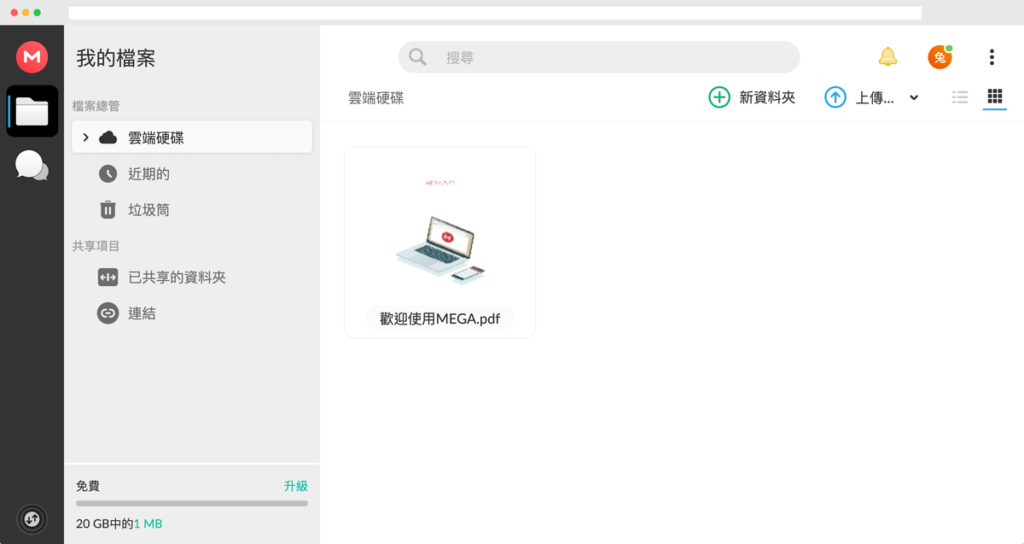Open the orange account avatar

940,57
